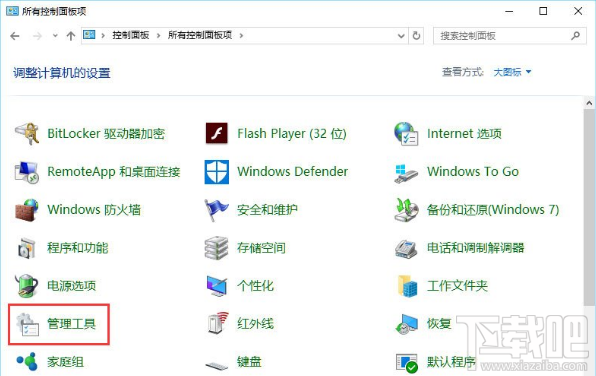Expand chevron after 控制面板 breadcrumb

click(x=158, y=36)
